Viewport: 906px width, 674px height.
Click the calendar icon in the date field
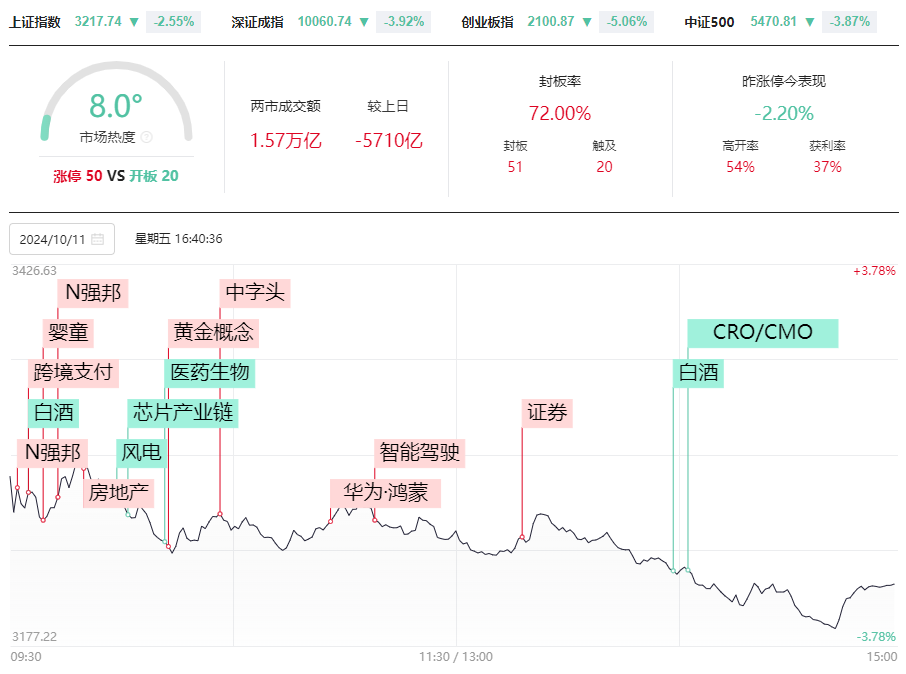[x=98, y=239]
